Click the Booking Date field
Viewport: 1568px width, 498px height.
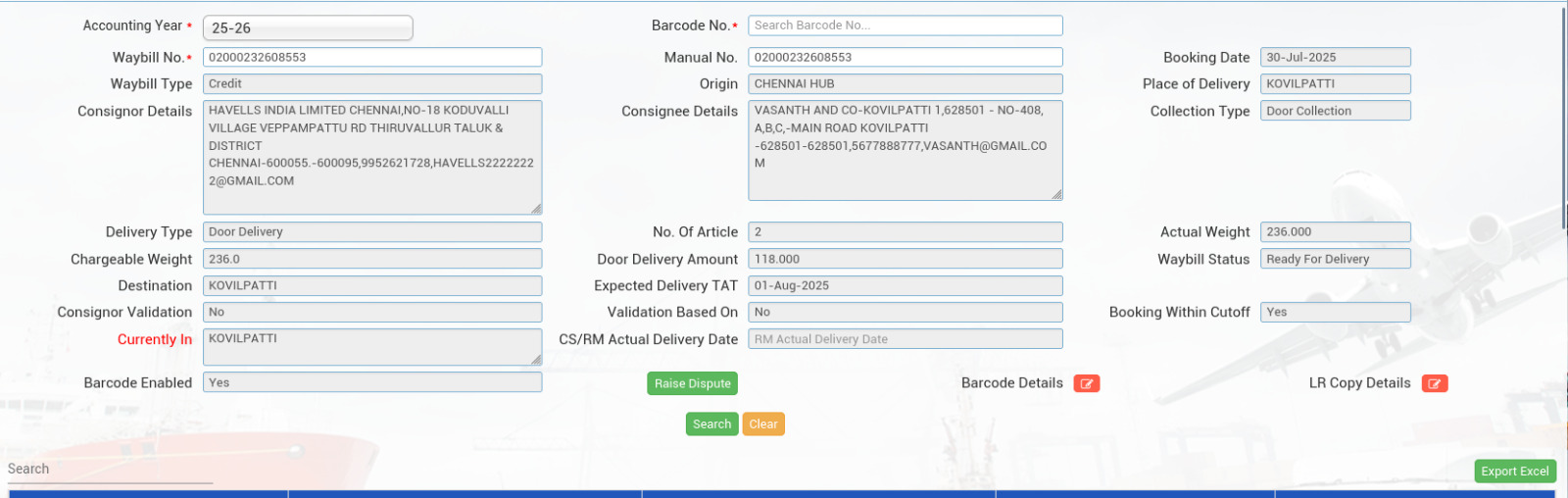click(x=1335, y=58)
